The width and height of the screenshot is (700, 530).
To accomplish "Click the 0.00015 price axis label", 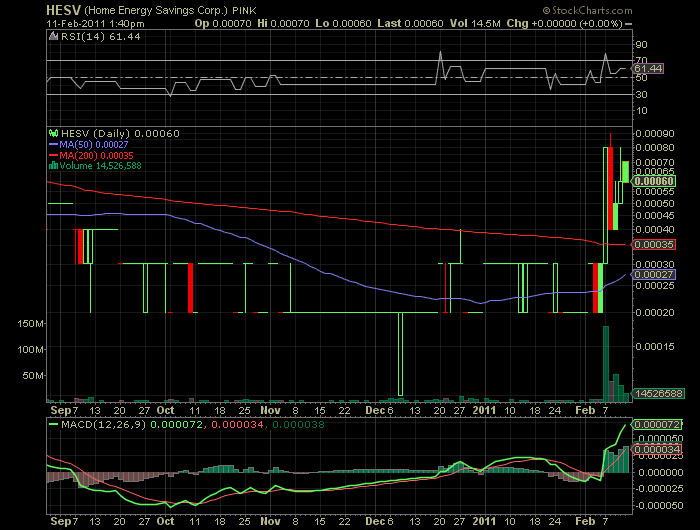I will 655,346.
